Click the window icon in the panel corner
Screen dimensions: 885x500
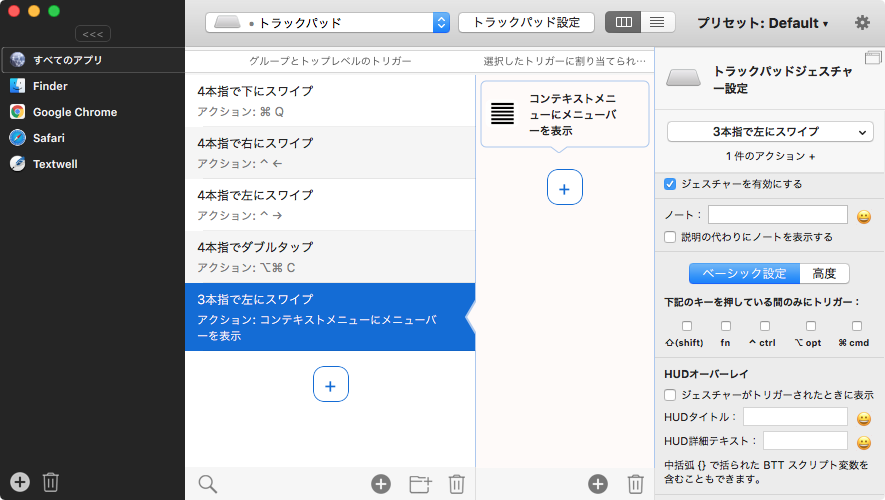(873, 57)
